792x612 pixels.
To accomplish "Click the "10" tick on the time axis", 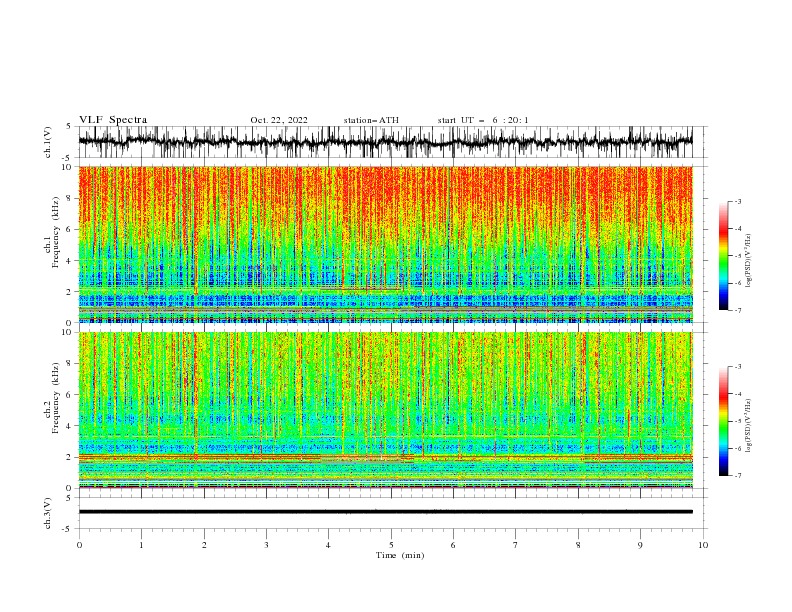I will coord(703,545).
